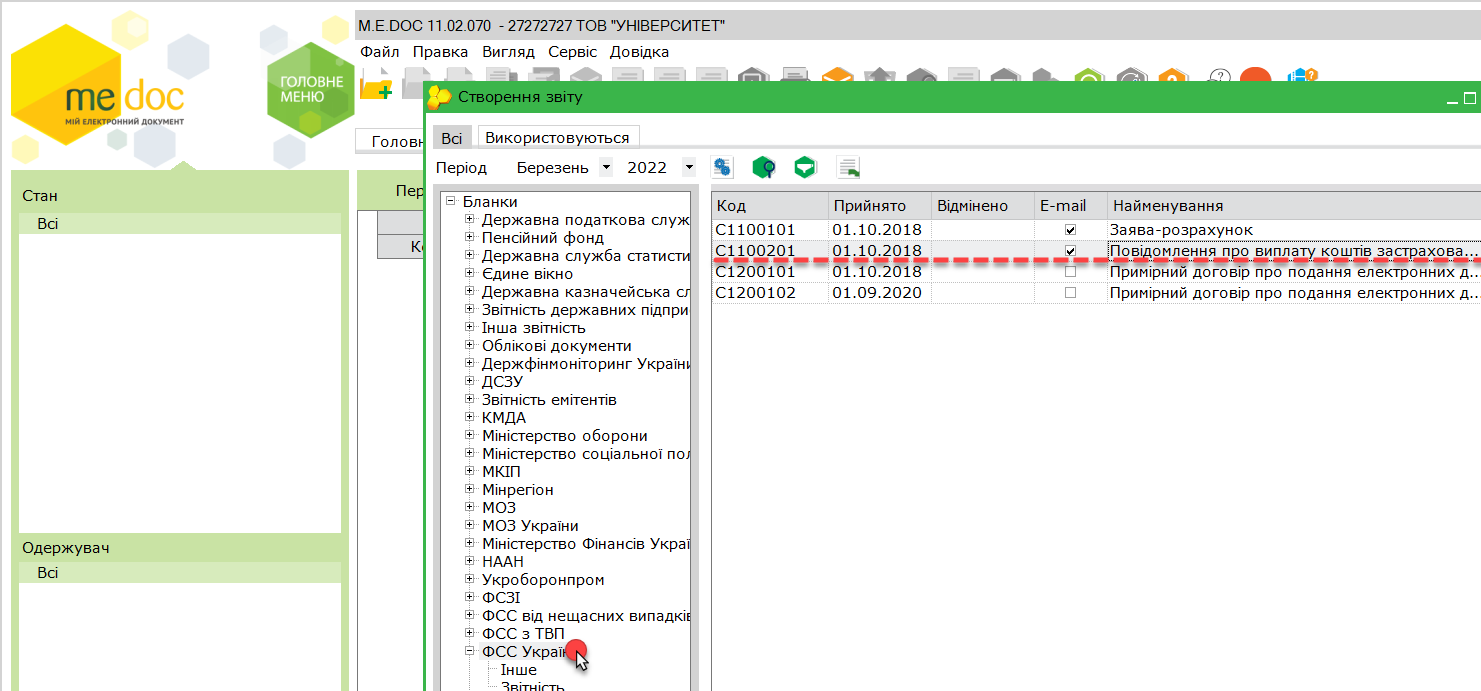The width and height of the screenshot is (1481, 691).
Task: Open the year dropdown showing 2022
Action: coord(688,168)
